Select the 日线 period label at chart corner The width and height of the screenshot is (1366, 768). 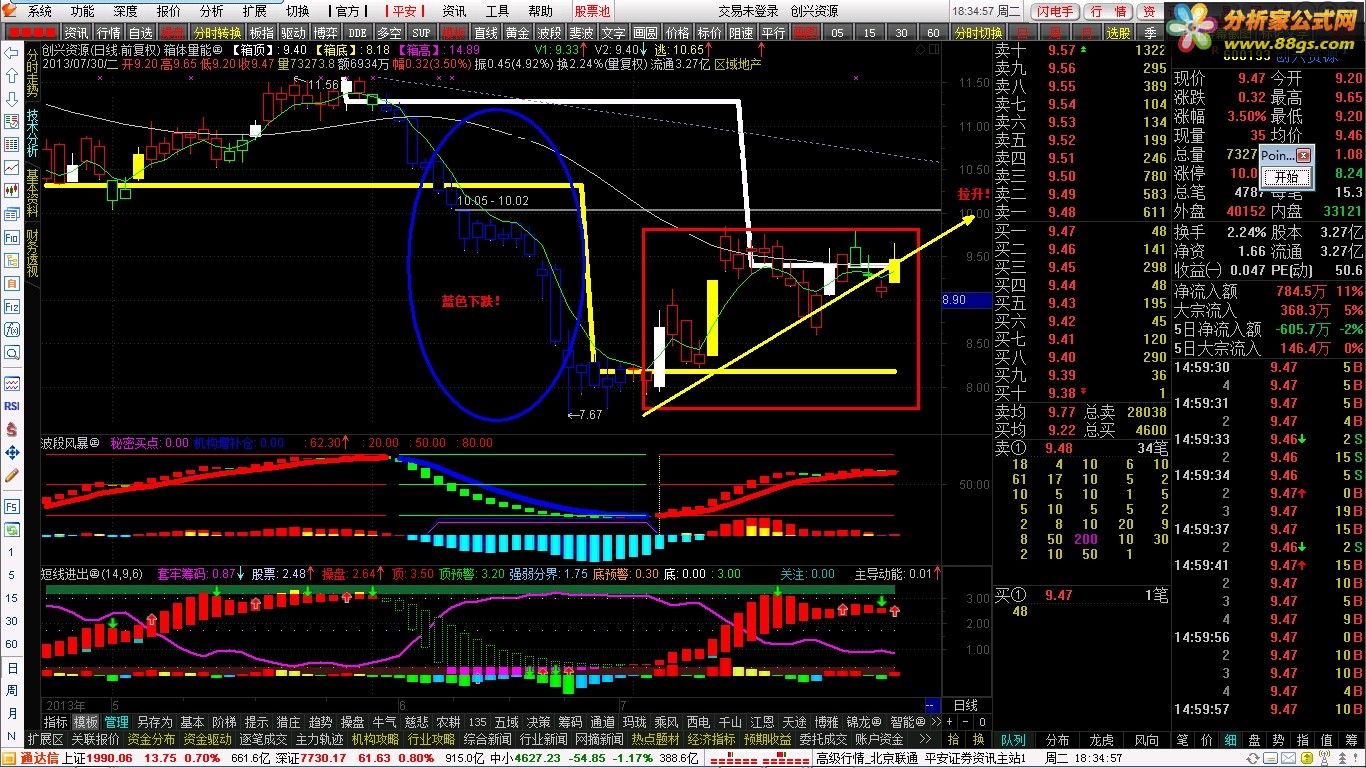tap(966, 705)
